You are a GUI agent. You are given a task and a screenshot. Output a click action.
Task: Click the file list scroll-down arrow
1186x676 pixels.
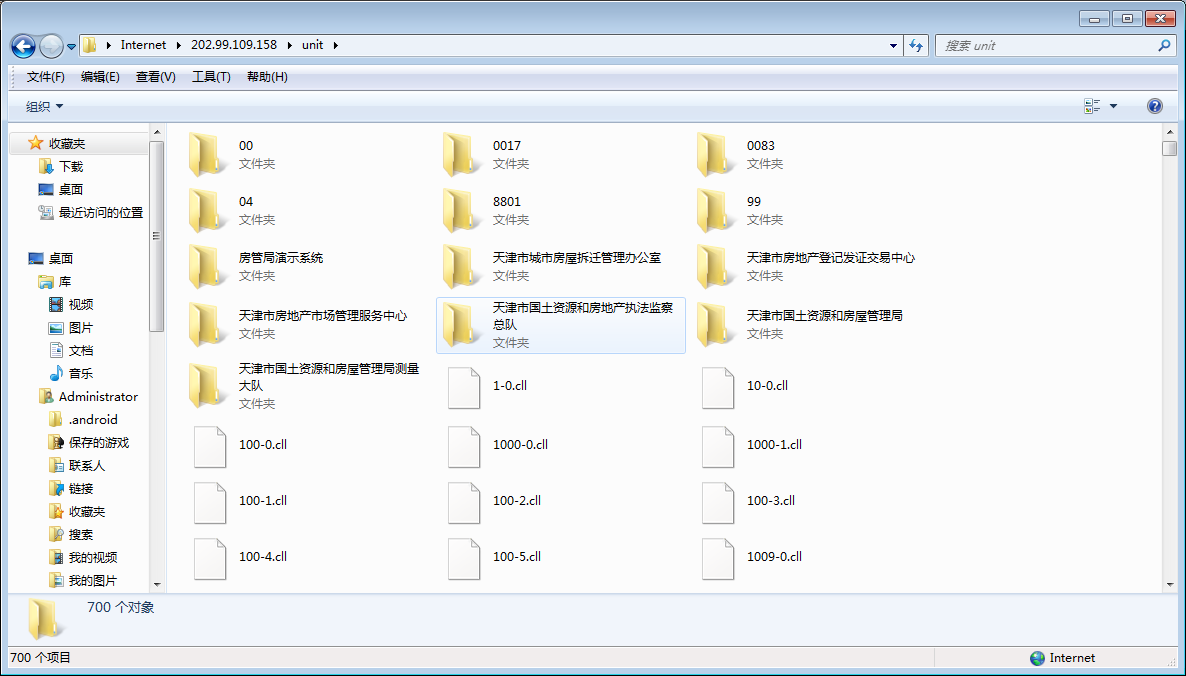(x=1170, y=585)
